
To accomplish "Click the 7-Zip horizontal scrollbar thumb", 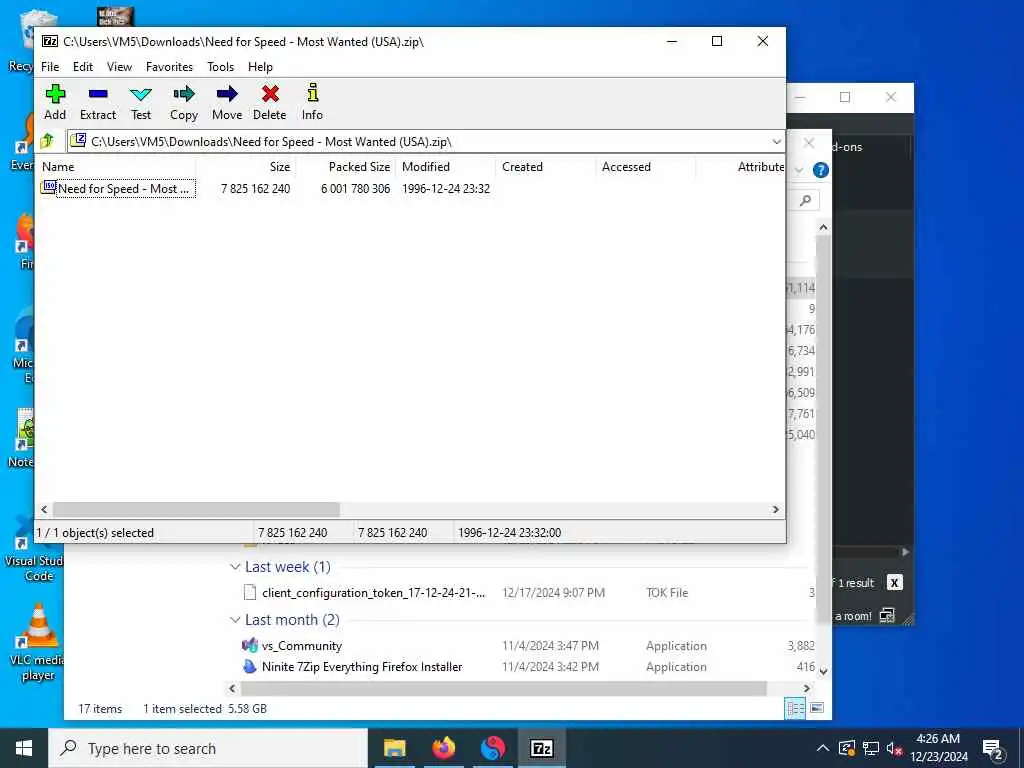I will coord(196,509).
